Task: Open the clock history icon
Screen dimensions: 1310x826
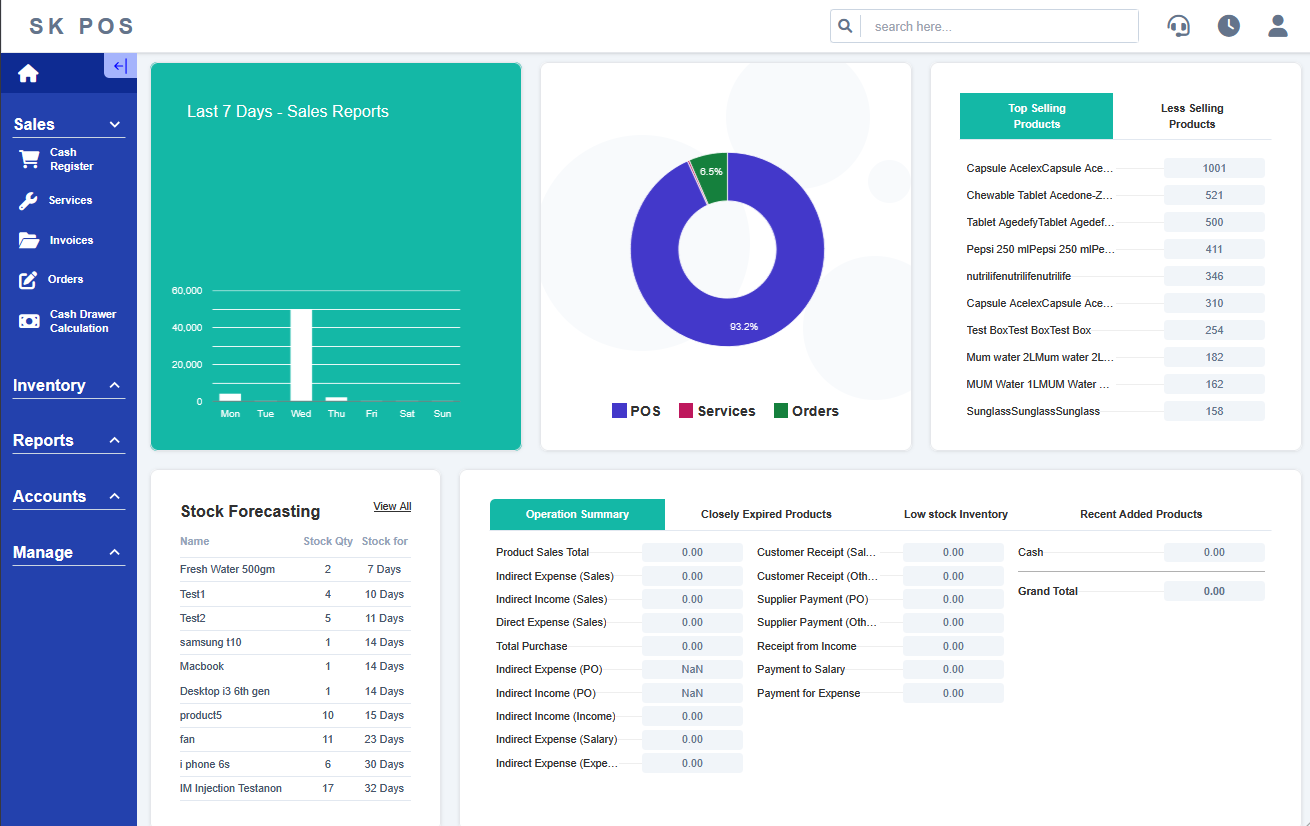Action: click(x=1228, y=26)
